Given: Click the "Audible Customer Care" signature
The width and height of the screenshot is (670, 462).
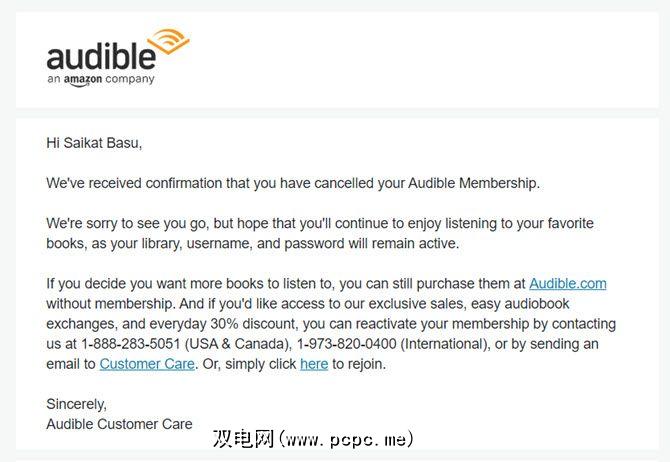Looking at the screenshot, I should pyautogui.click(x=119, y=424).
